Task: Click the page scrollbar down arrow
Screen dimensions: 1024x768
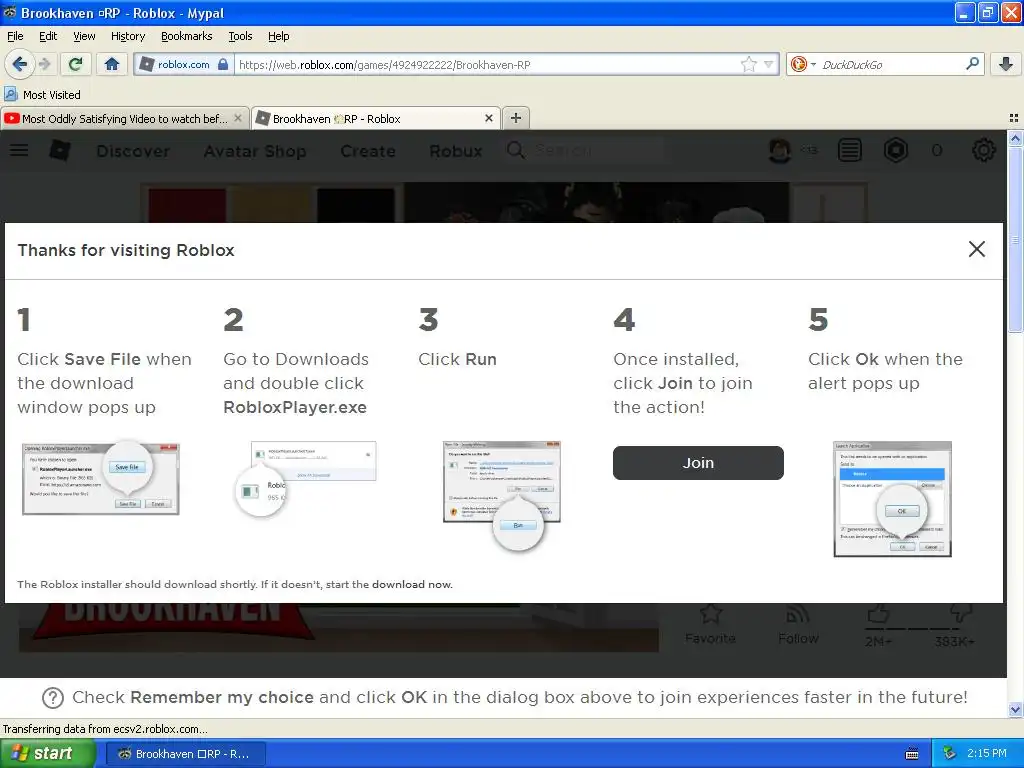Action: click(1015, 709)
